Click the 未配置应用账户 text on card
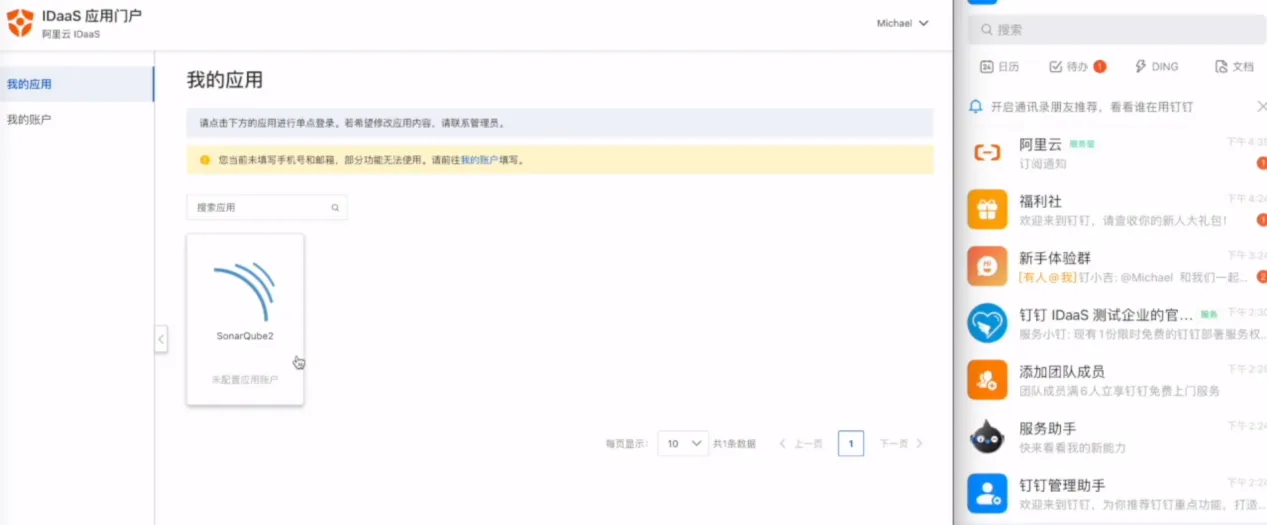Image resolution: width=1267 pixels, height=525 pixels. pos(245,380)
